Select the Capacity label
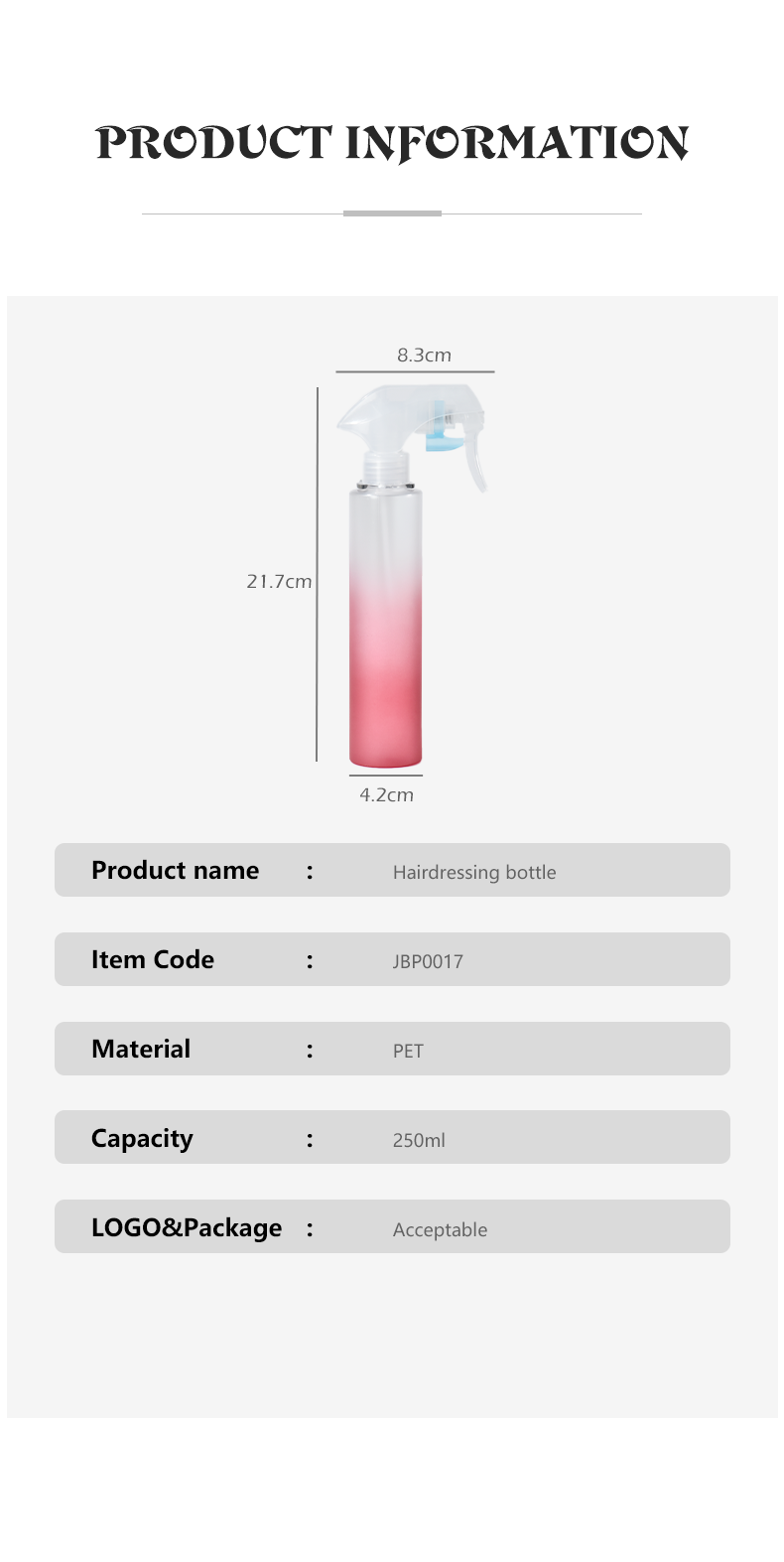784x1562 pixels. pyautogui.click(x=142, y=1139)
